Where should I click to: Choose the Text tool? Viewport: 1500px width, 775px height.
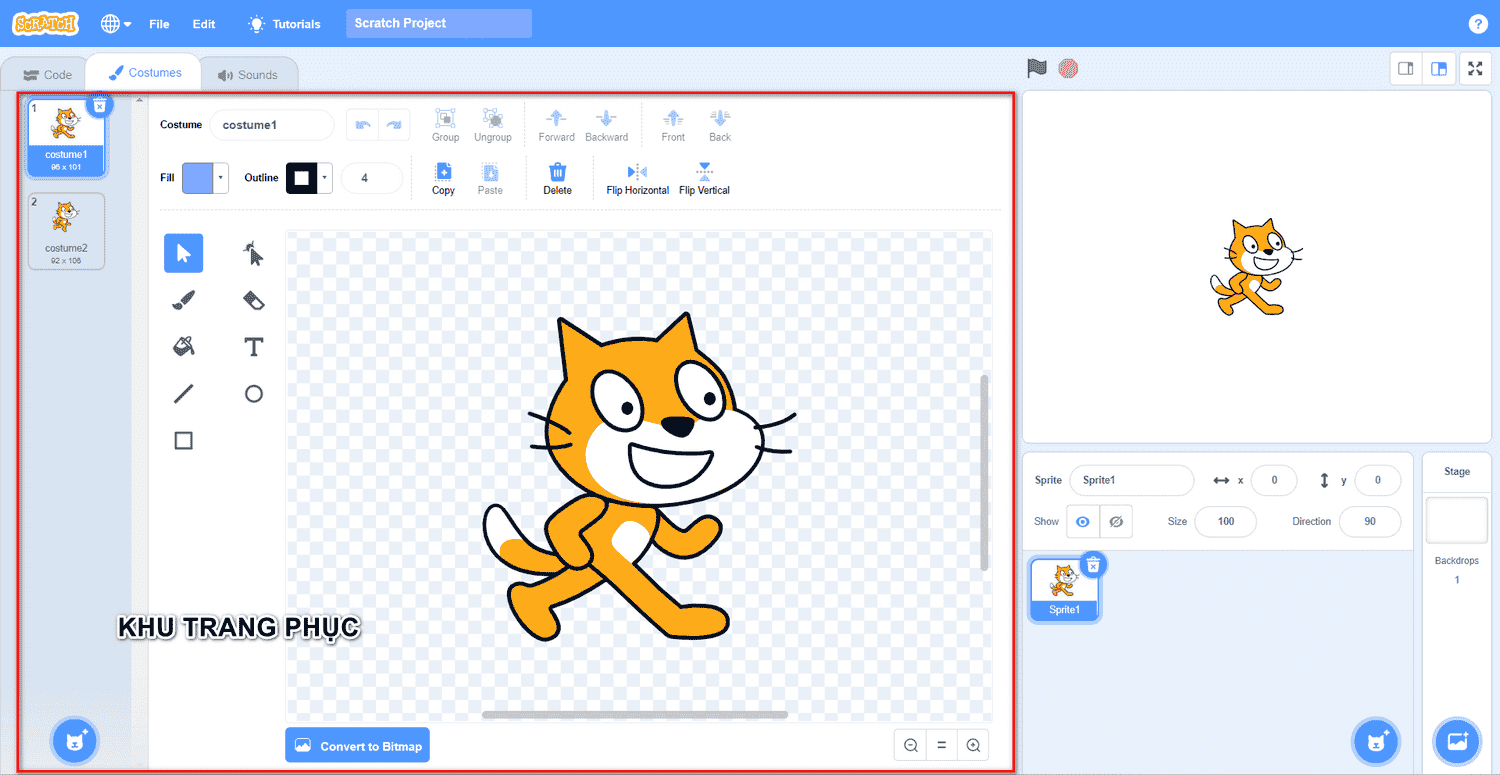tap(254, 347)
